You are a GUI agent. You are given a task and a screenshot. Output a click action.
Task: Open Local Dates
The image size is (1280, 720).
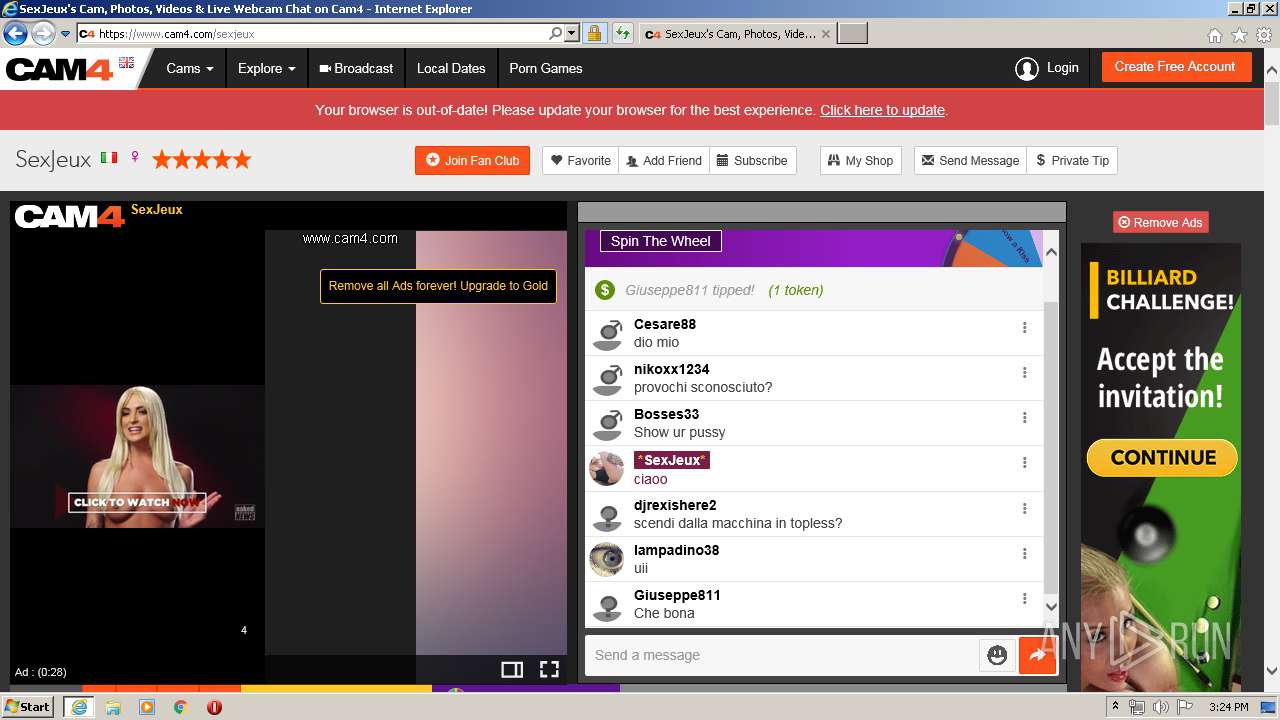(451, 68)
